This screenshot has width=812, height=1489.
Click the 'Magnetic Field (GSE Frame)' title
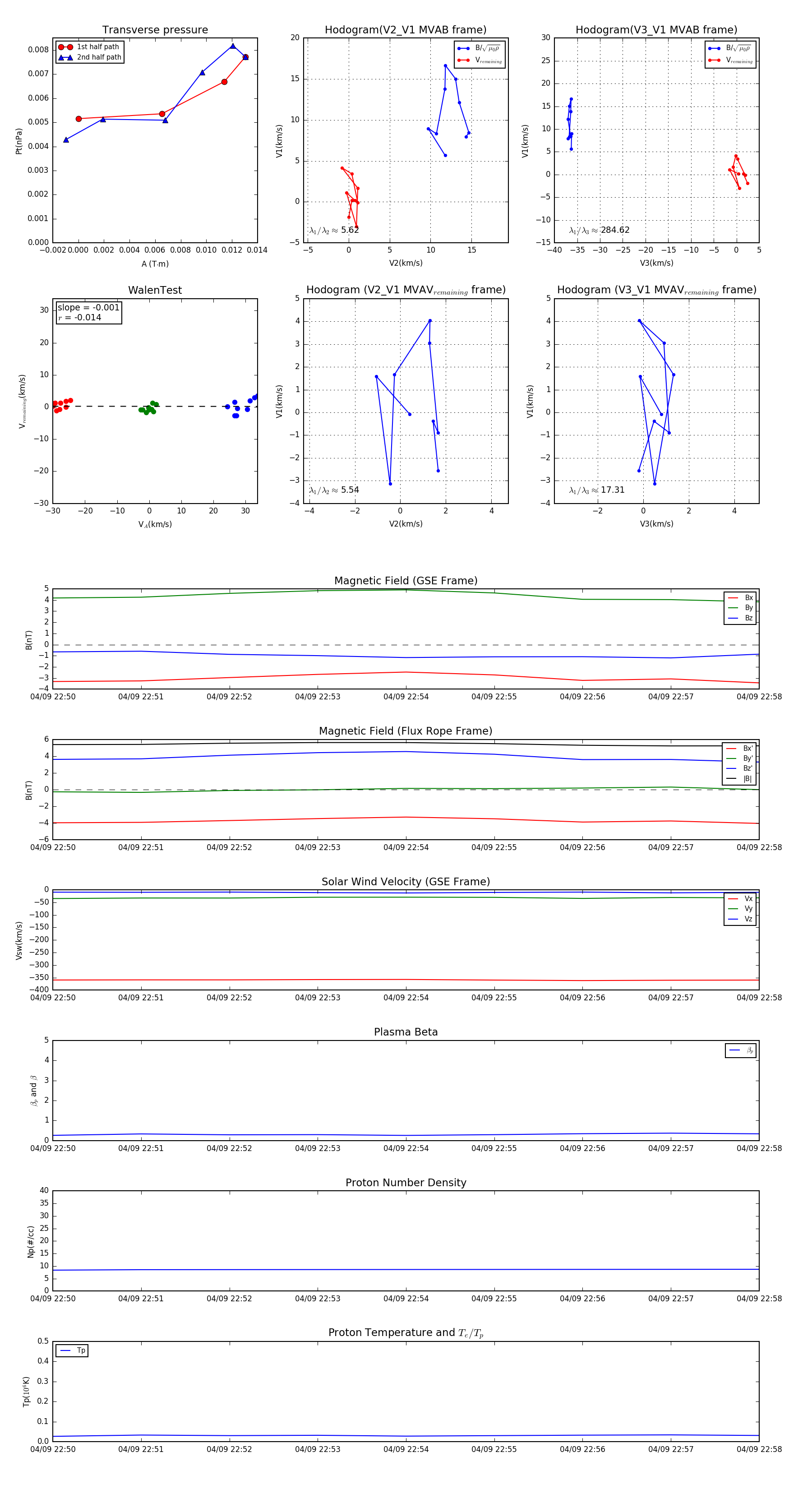406,581
